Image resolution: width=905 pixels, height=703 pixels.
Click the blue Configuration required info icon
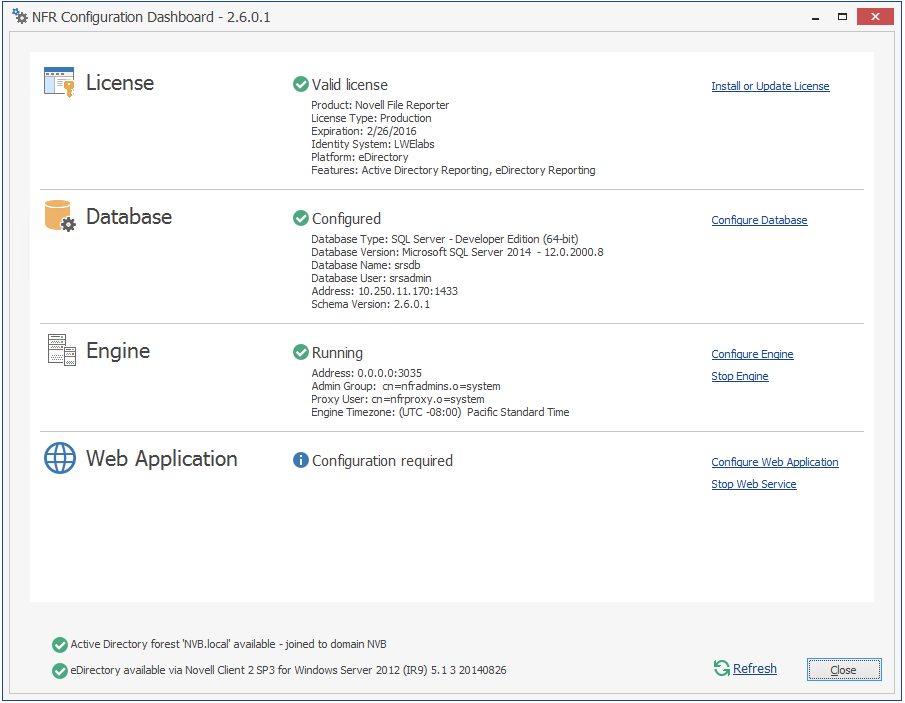[301, 461]
